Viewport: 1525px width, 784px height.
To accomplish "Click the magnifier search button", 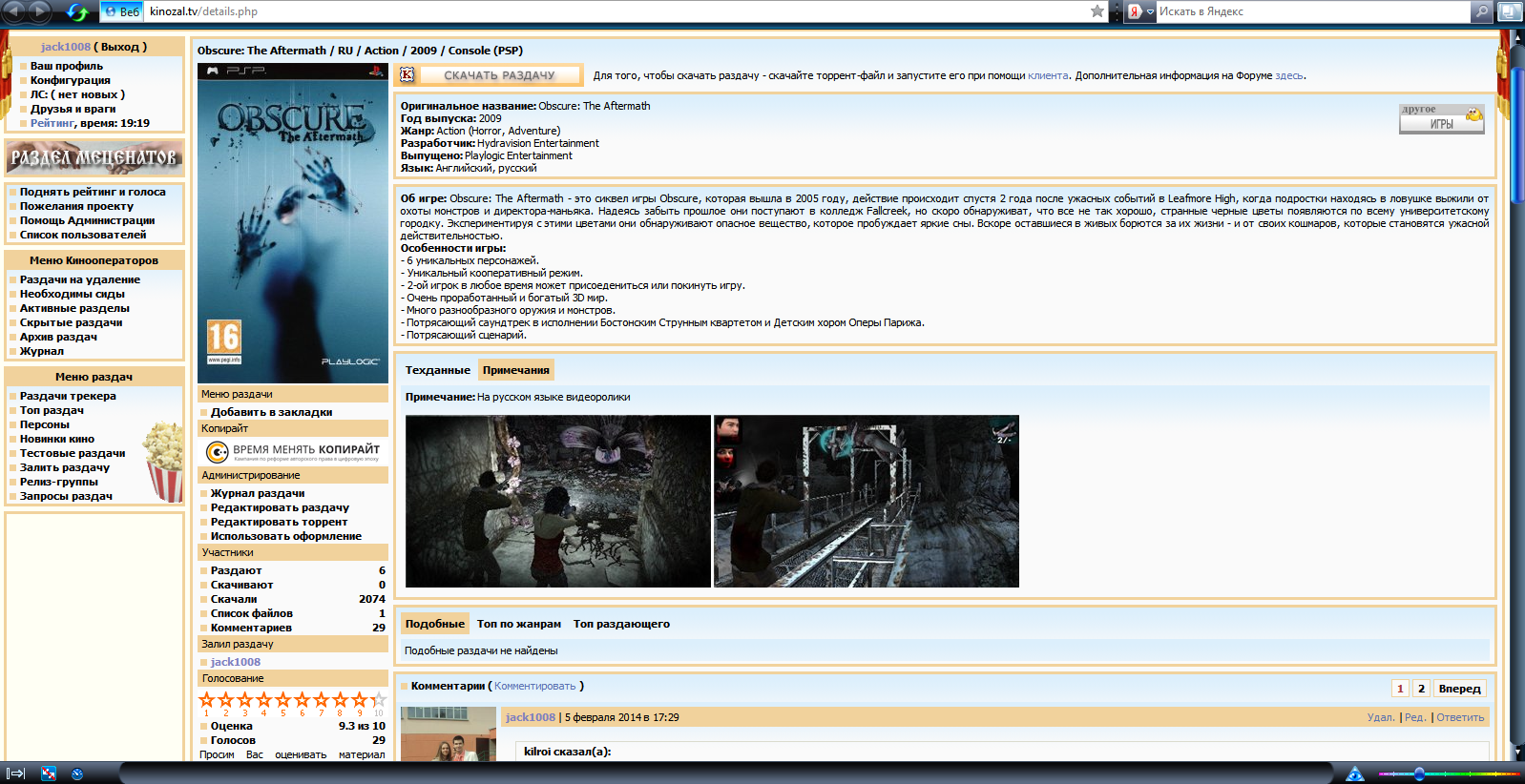I will coord(1482,11).
